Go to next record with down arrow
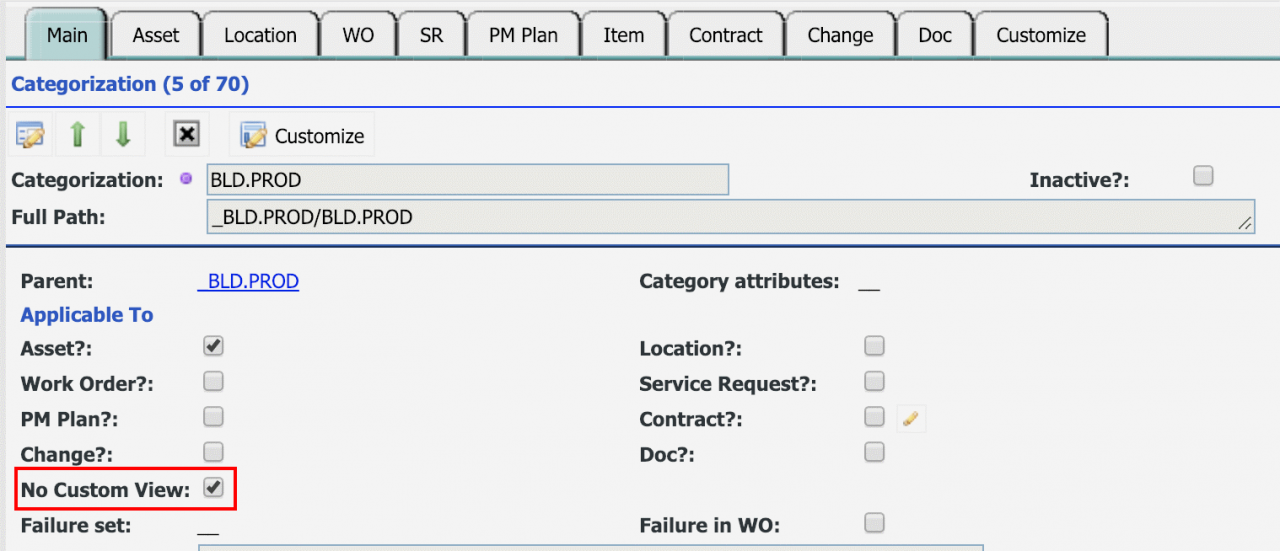Screen dimensions: 1280x551 (x=123, y=135)
